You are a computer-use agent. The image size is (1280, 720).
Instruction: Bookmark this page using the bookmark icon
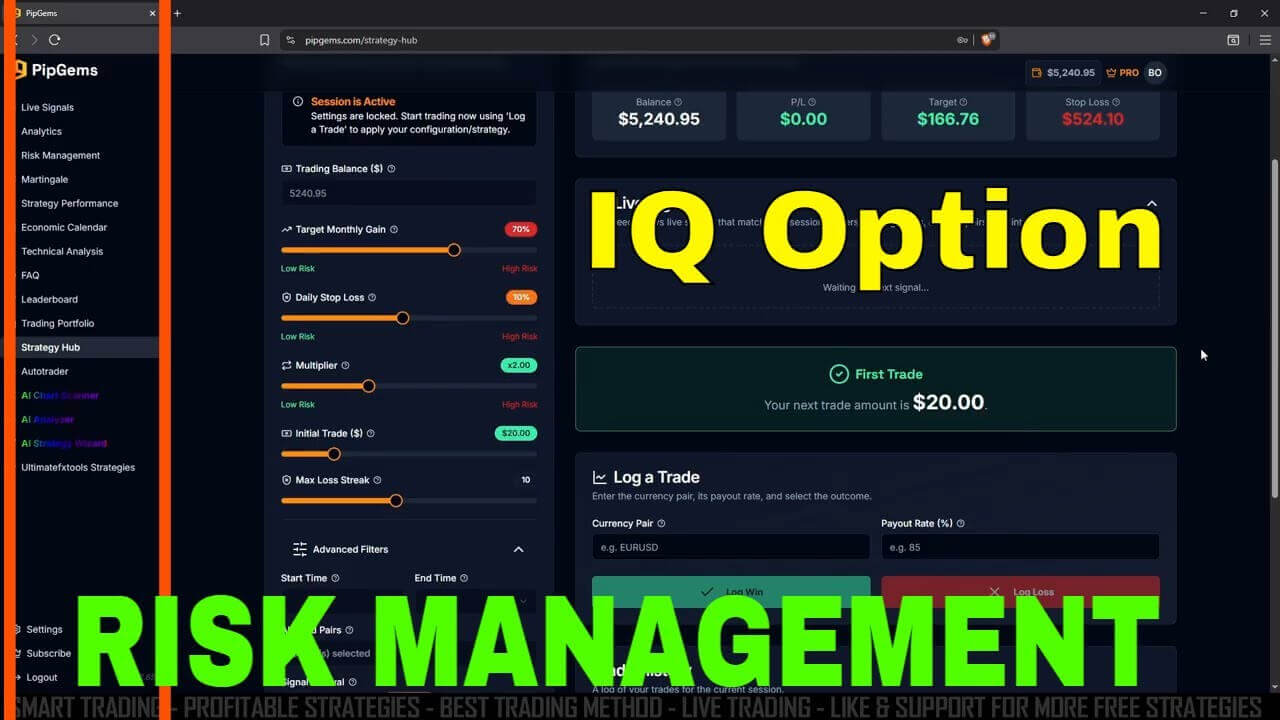pyautogui.click(x=264, y=40)
